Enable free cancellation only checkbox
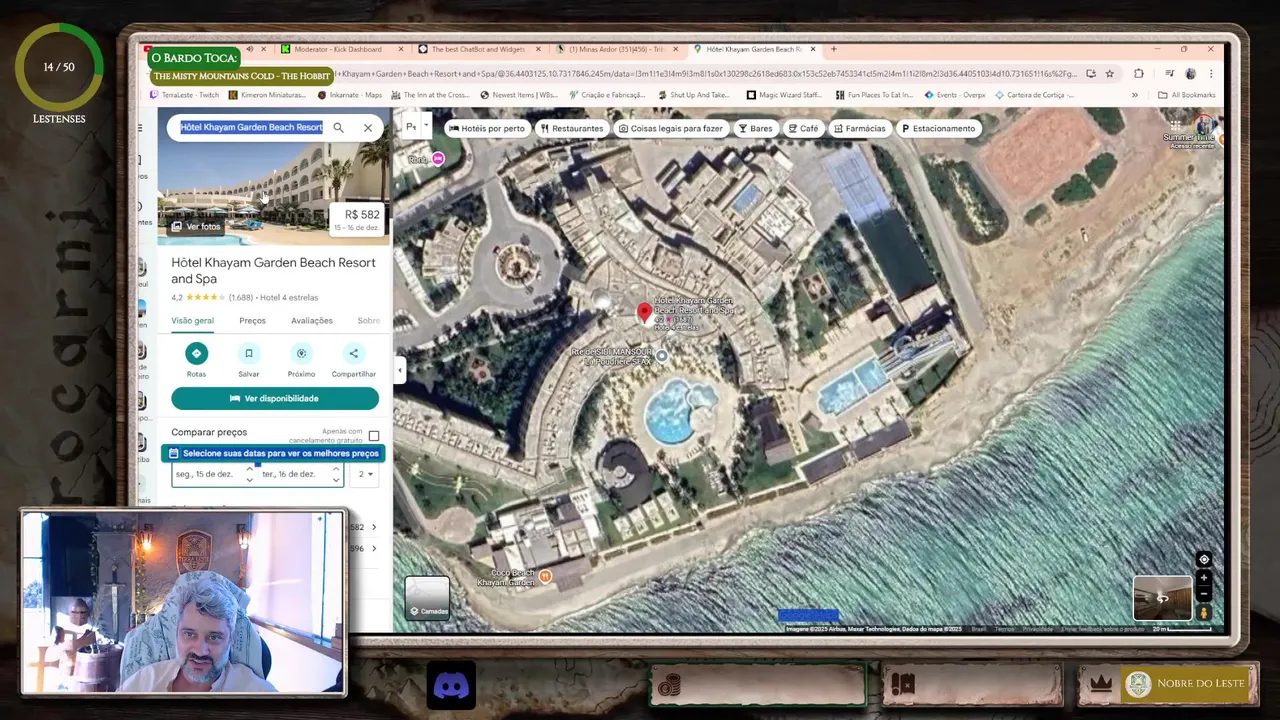Viewport: 1280px width, 720px height. point(374,436)
